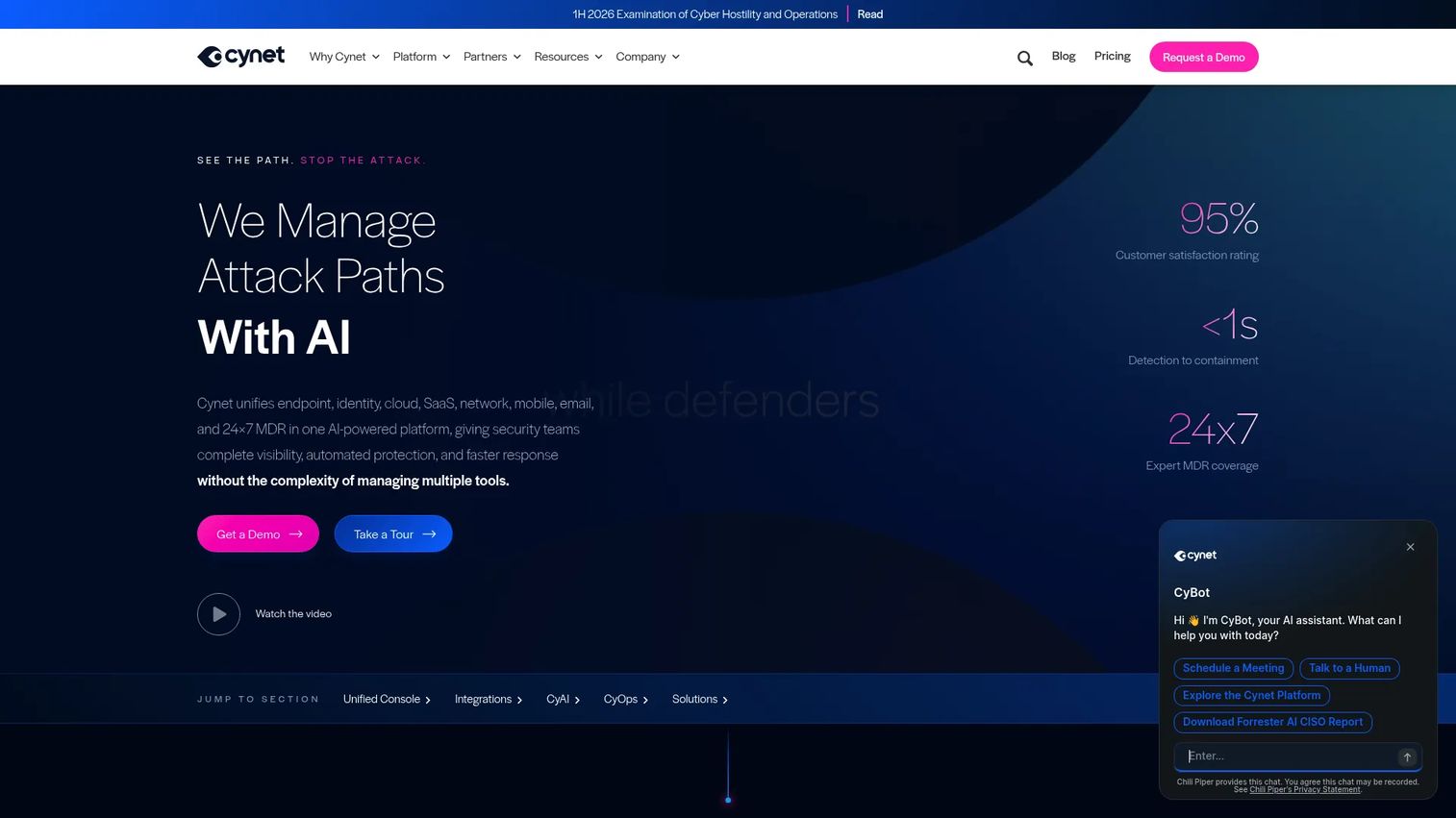
Task: Open the search magnifier icon
Action: click(x=1025, y=58)
